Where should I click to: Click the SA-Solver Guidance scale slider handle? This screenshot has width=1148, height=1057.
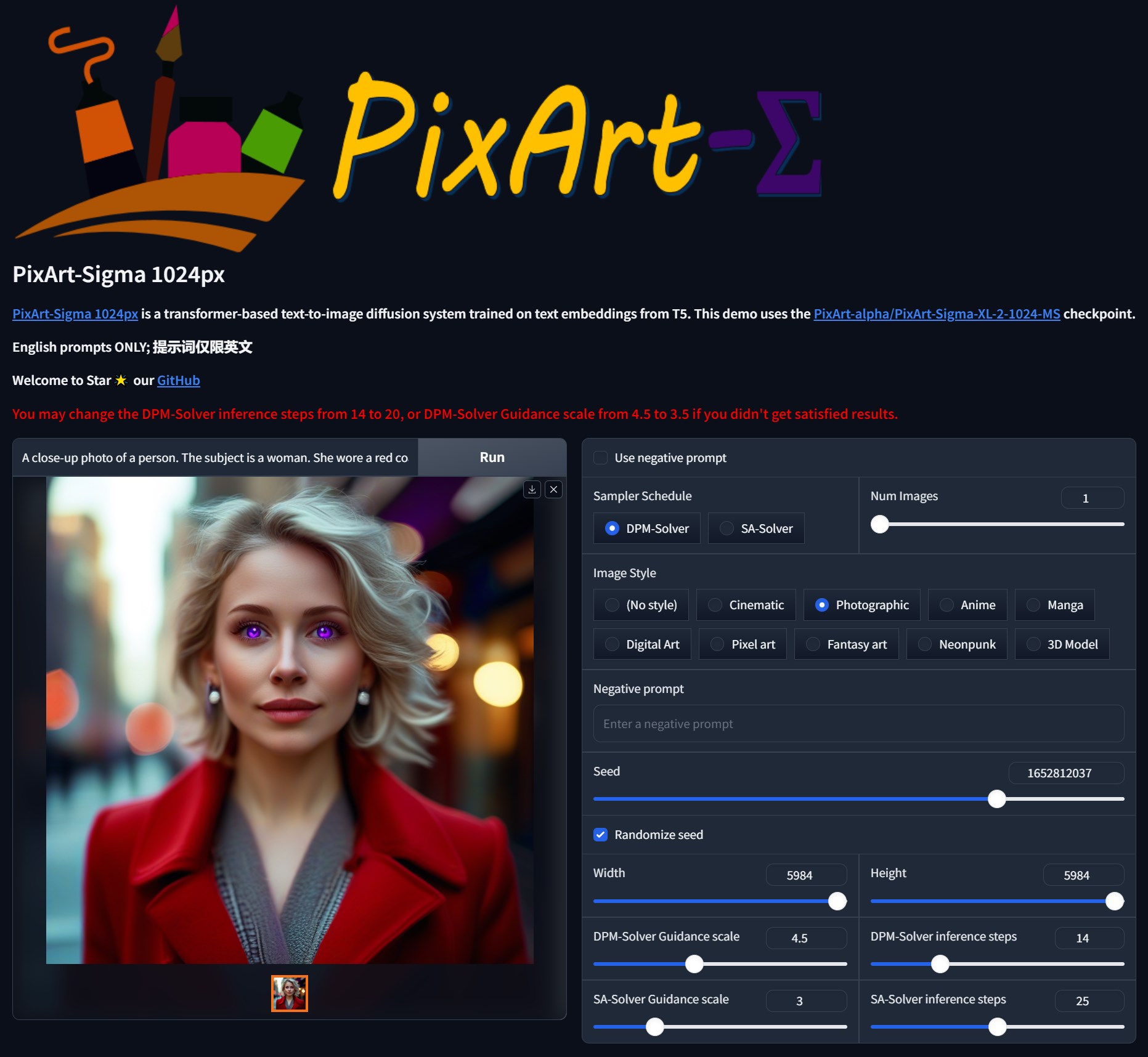coord(655,1027)
